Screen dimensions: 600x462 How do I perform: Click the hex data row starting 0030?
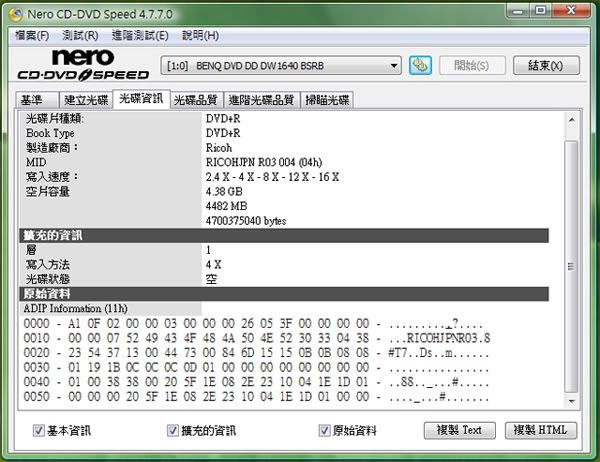point(256,367)
